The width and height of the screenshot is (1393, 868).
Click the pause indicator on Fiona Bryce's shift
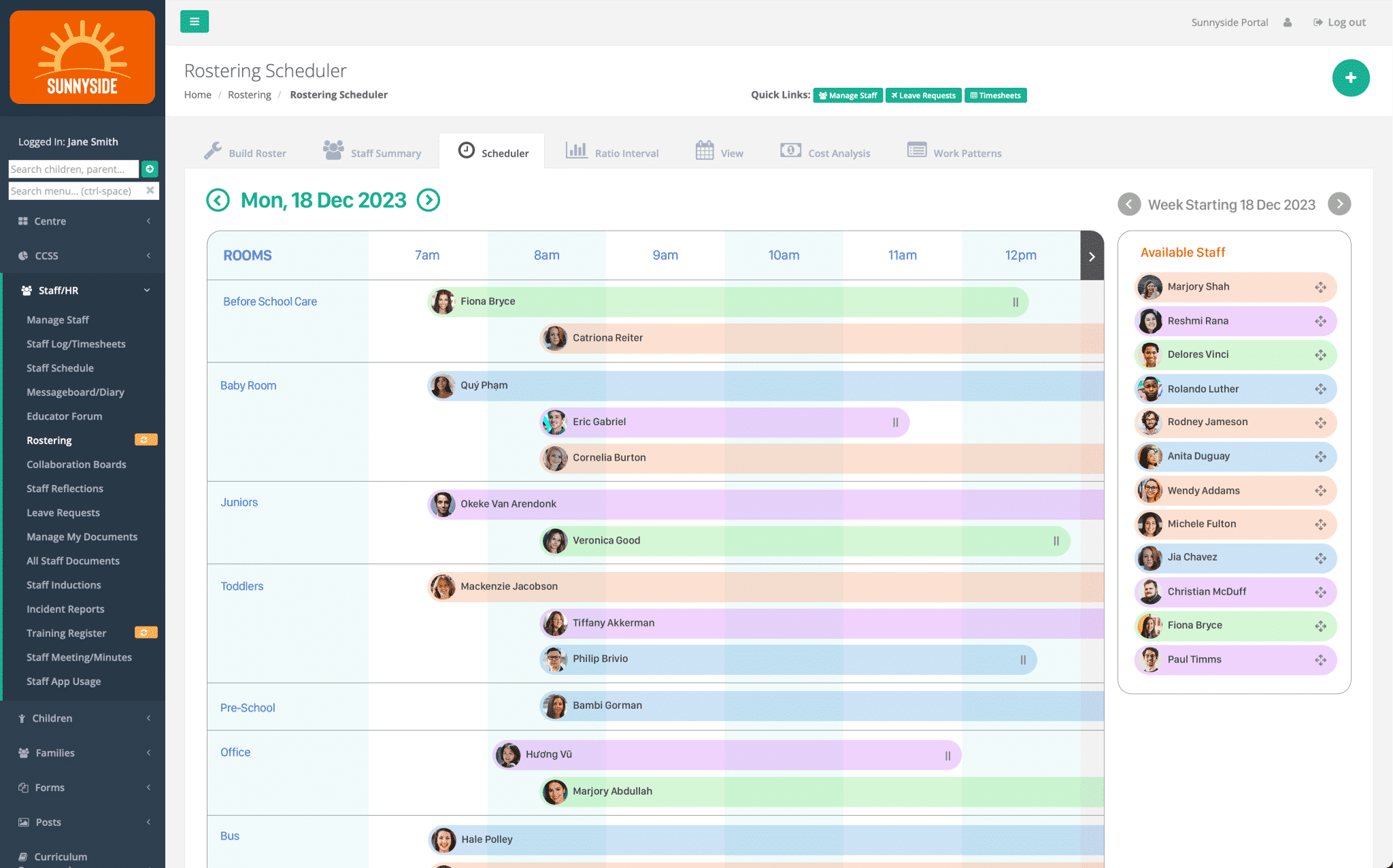tap(1015, 301)
